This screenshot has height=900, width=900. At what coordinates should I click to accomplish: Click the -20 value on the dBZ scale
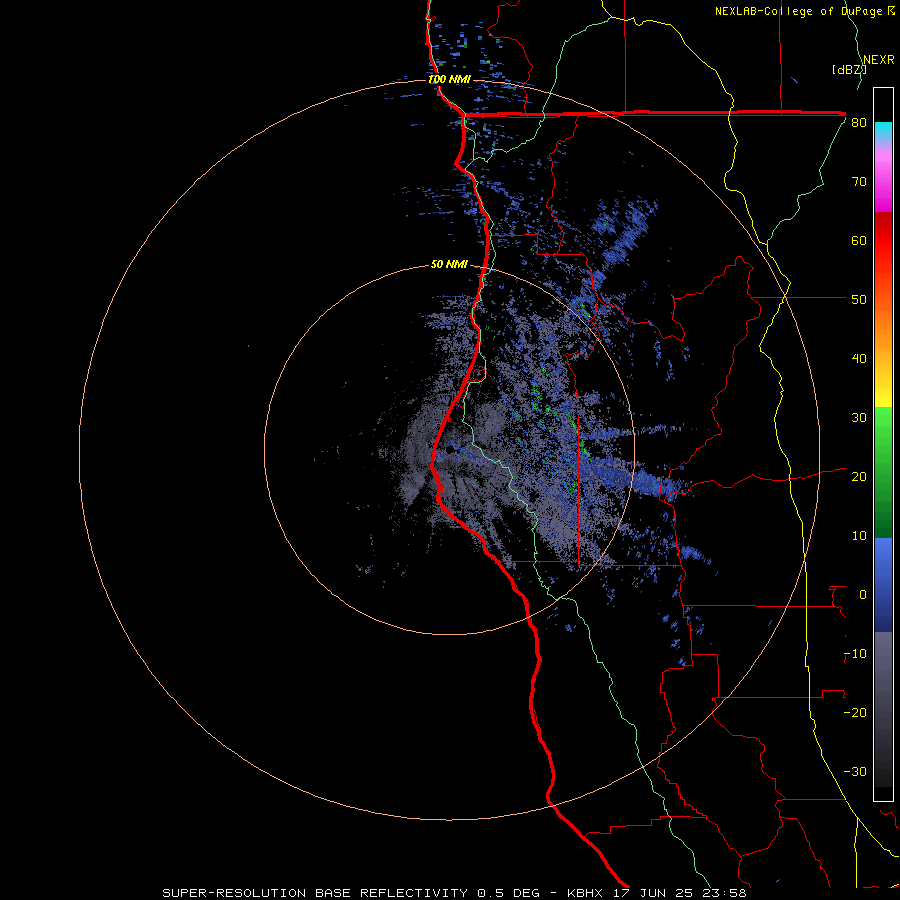(x=855, y=713)
